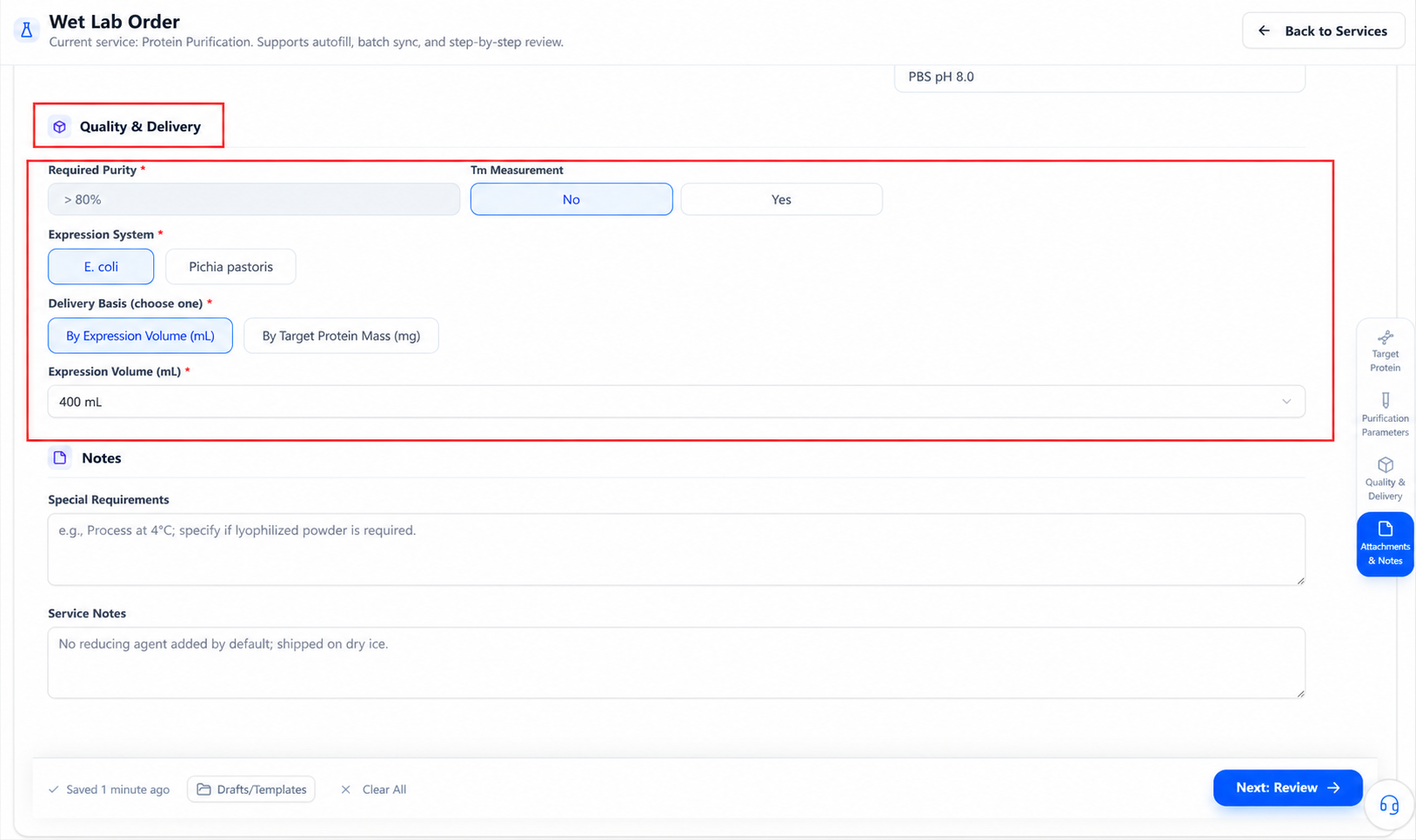This screenshot has height=840, width=1416.
Task: Click the right arrow icon on Next: Review
Action: tap(1334, 788)
